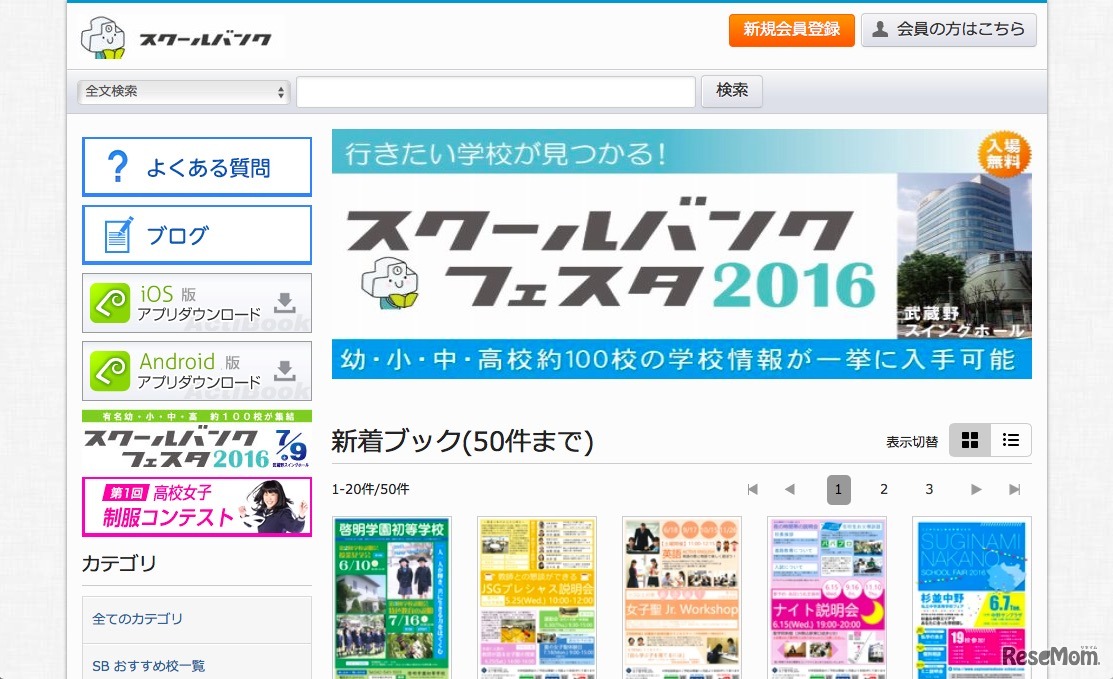The height and width of the screenshot is (679, 1113).
Task: Open the よくある質問 help section
Action: (196, 166)
